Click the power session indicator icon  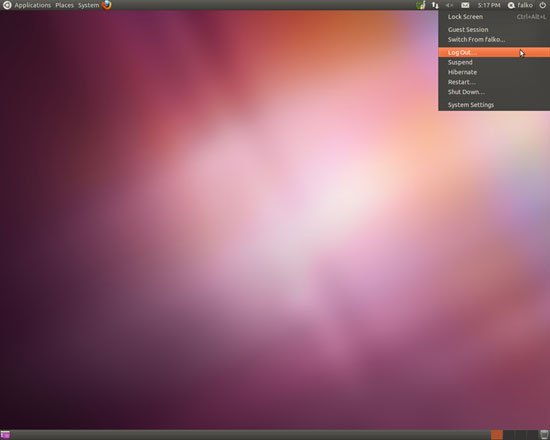(542, 5)
